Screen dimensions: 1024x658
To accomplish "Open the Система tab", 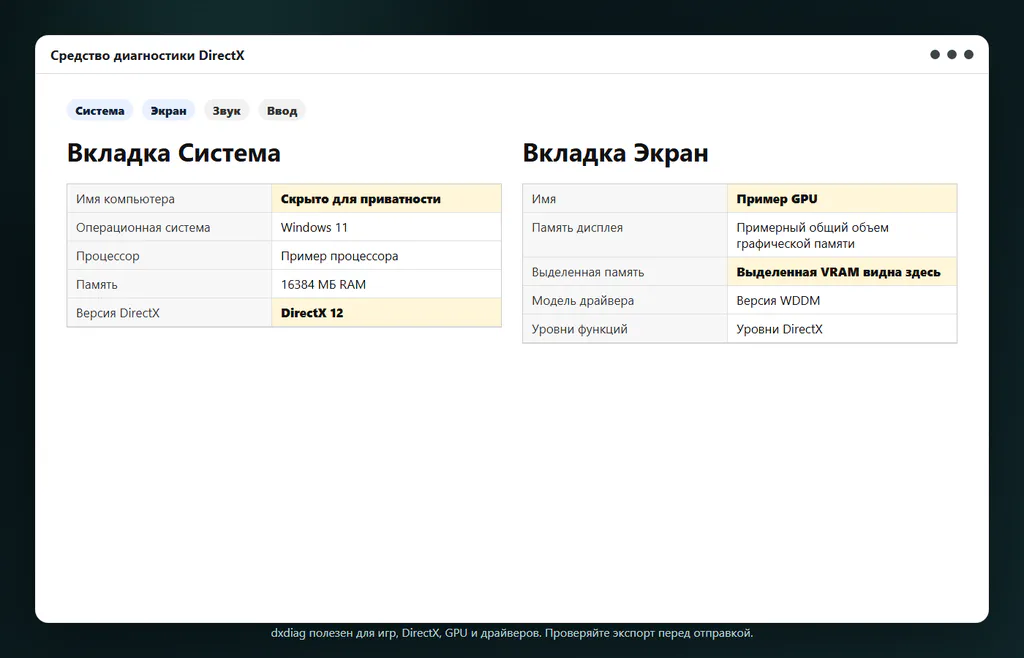I will 100,110.
